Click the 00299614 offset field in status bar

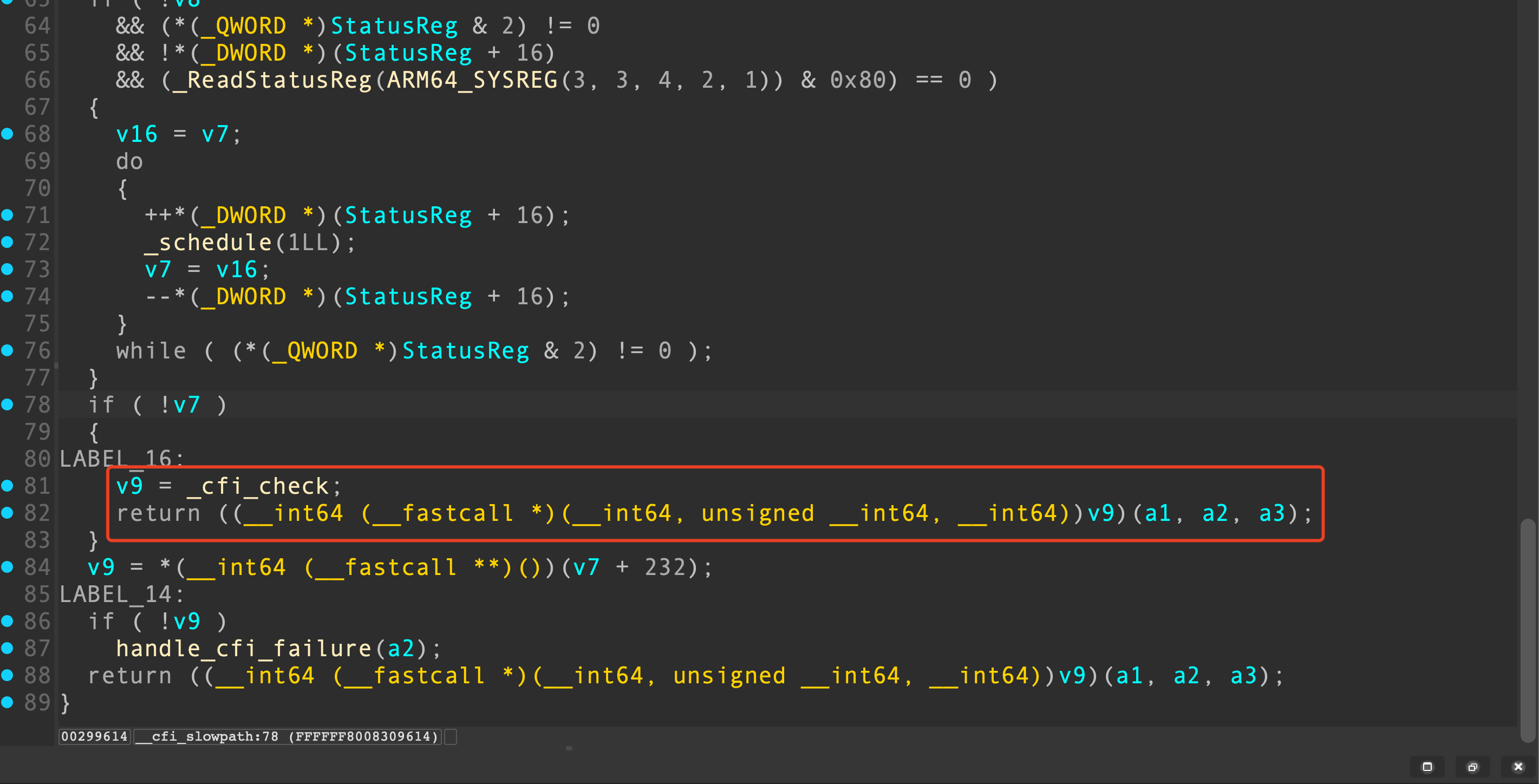pos(94,736)
